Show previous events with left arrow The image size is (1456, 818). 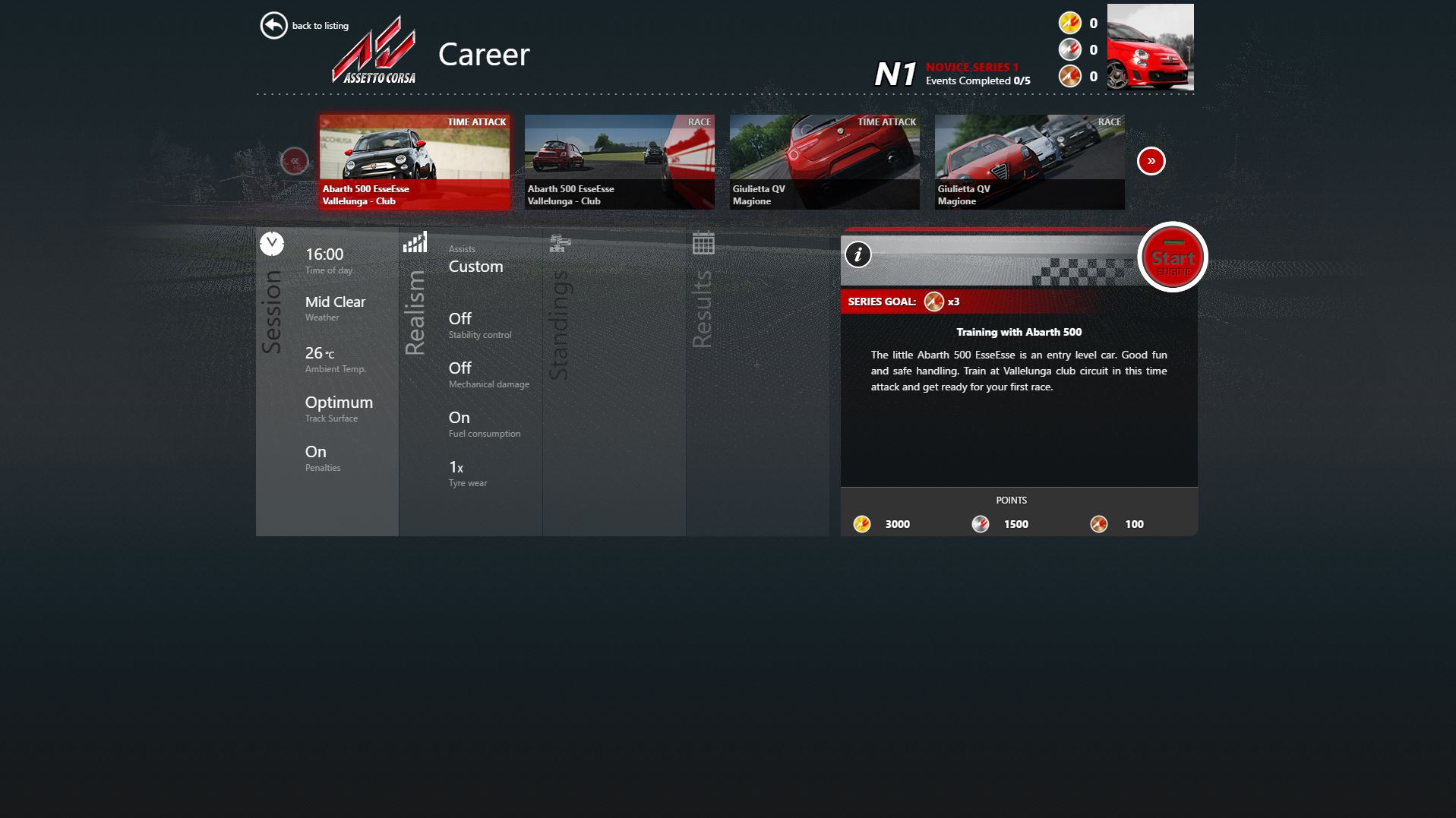tap(293, 161)
